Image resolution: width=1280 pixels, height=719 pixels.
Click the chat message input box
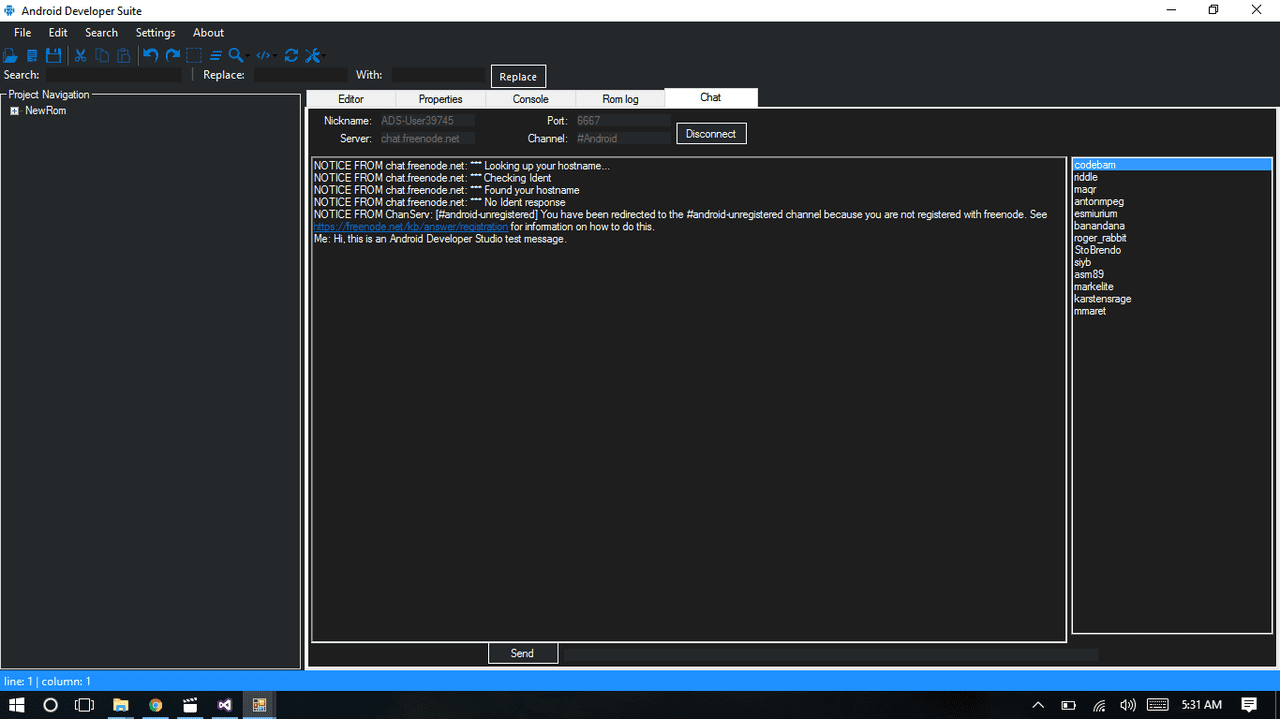(x=831, y=655)
